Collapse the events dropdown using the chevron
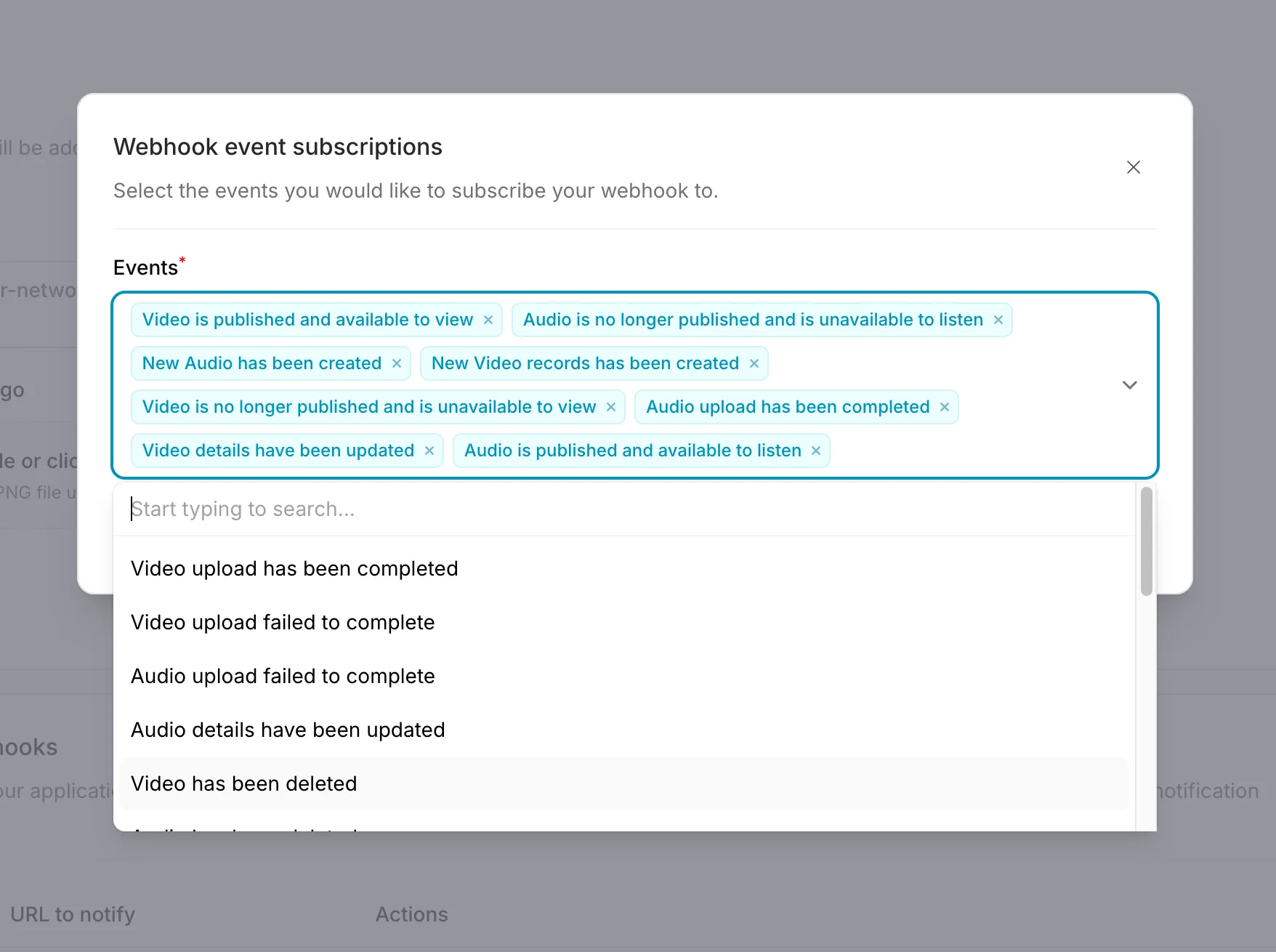 [x=1129, y=384]
